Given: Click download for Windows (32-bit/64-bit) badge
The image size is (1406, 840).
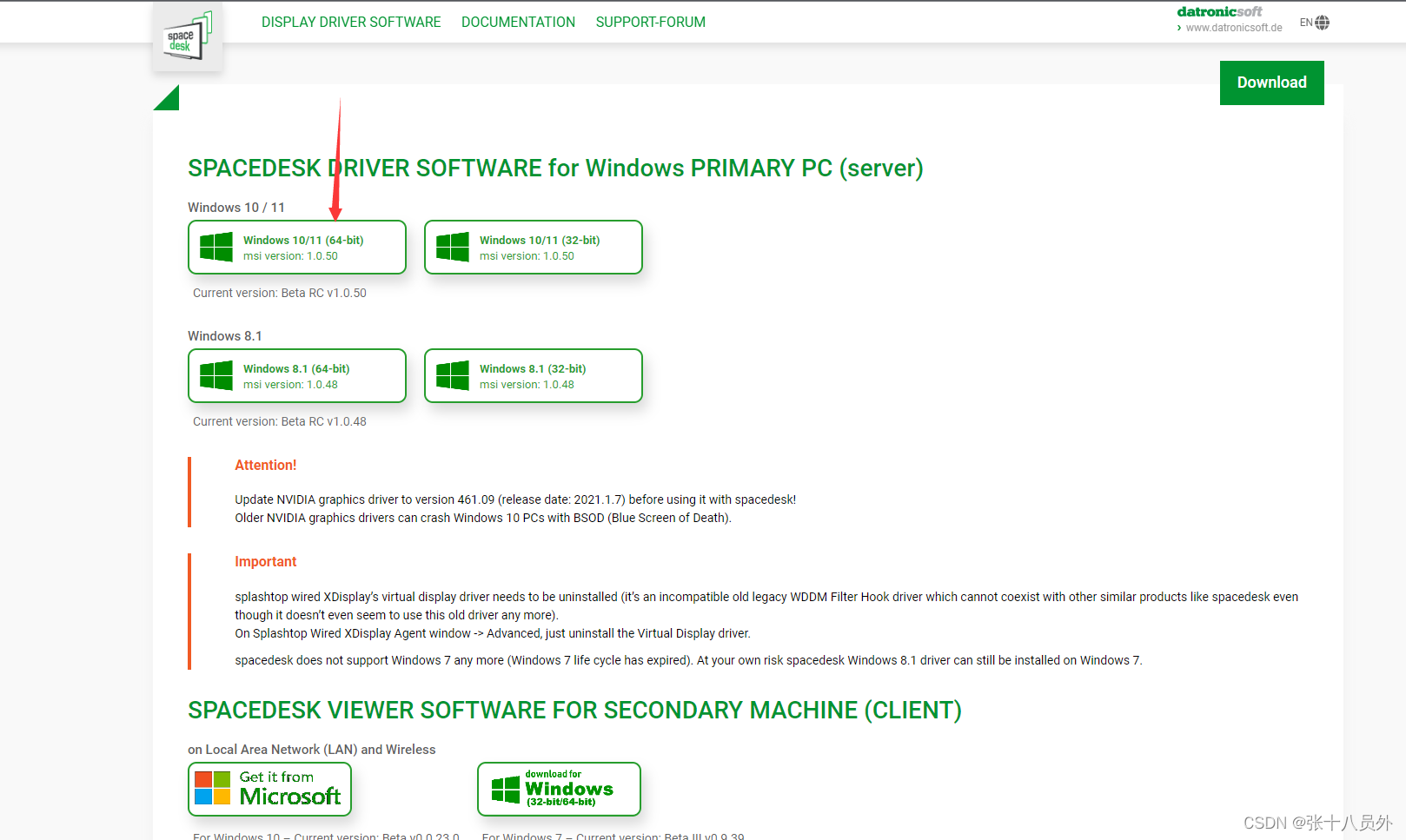Looking at the screenshot, I should 559,789.
